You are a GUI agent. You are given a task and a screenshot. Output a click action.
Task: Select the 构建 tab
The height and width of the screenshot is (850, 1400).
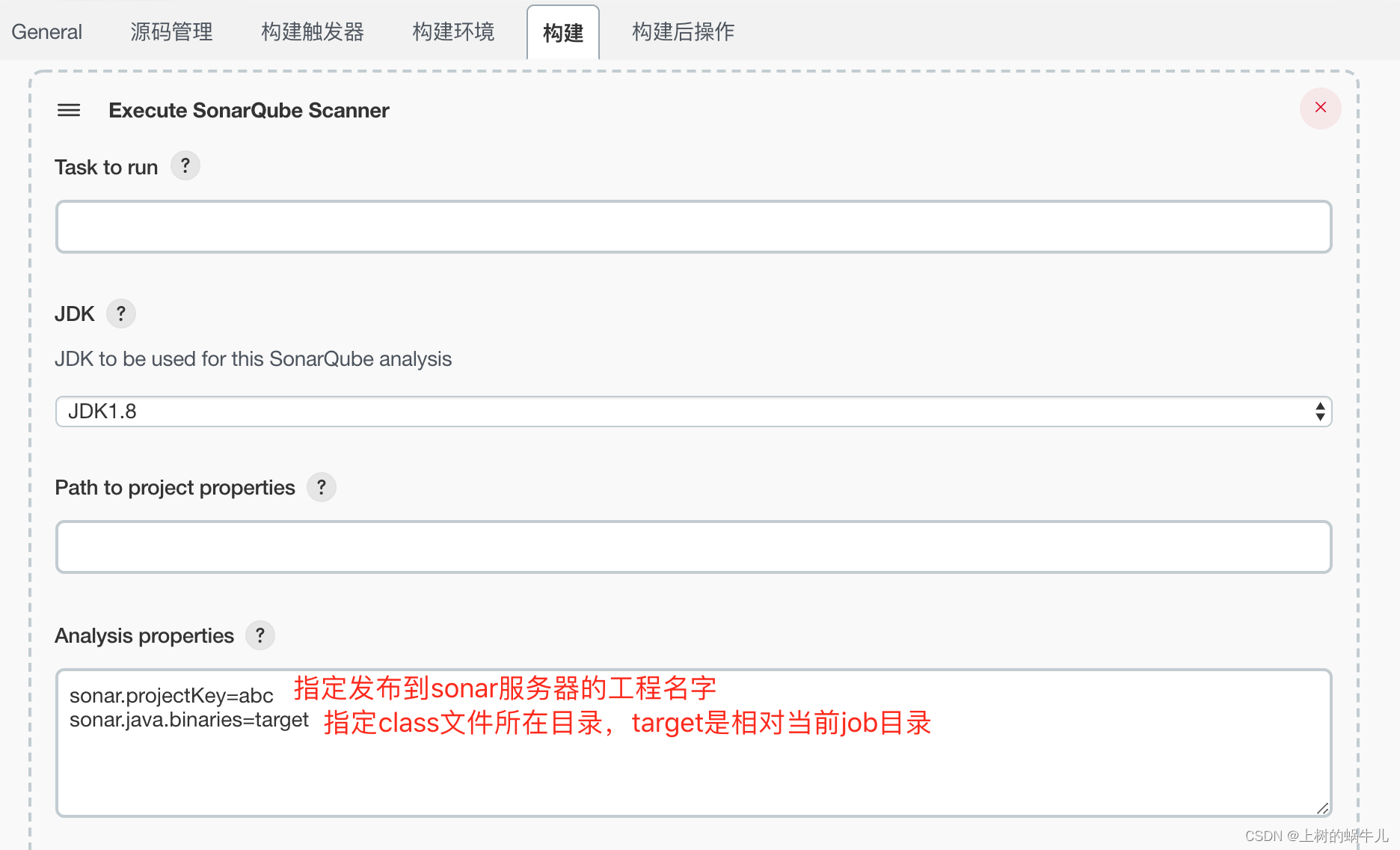(x=563, y=33)
